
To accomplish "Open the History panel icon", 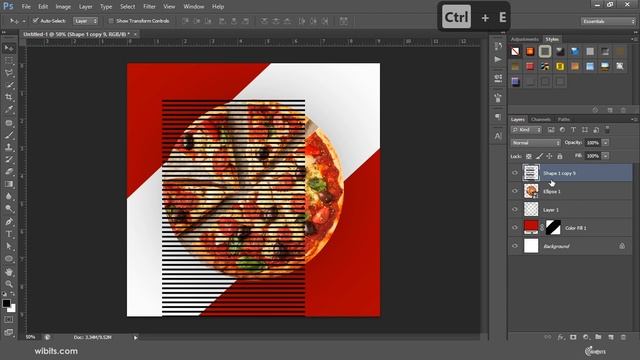I will click(x=498, y=46).
